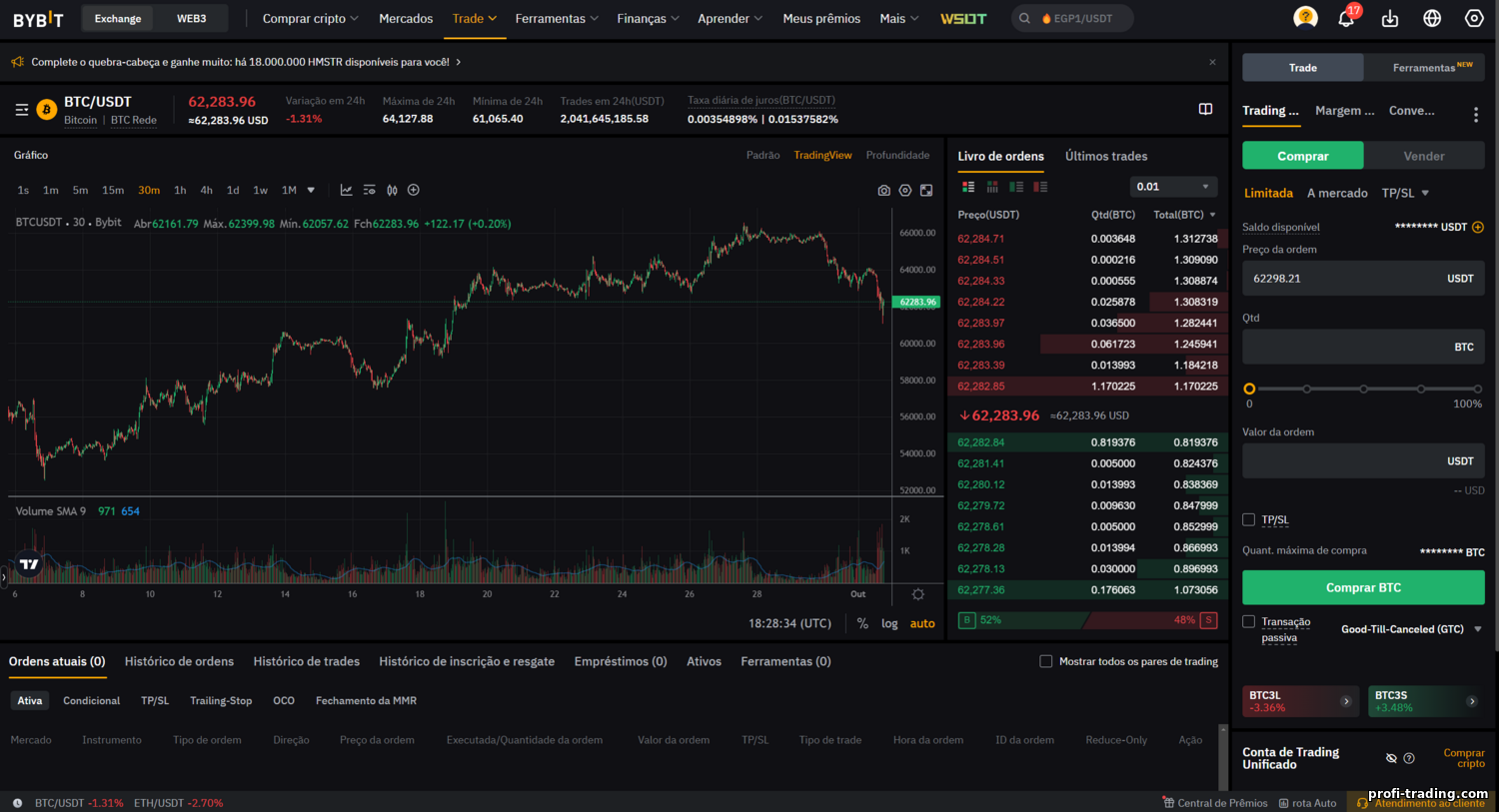The image size is (1499, 812).
Task: Switch to the Histórico de ordens tab
Action: (179, 661)
